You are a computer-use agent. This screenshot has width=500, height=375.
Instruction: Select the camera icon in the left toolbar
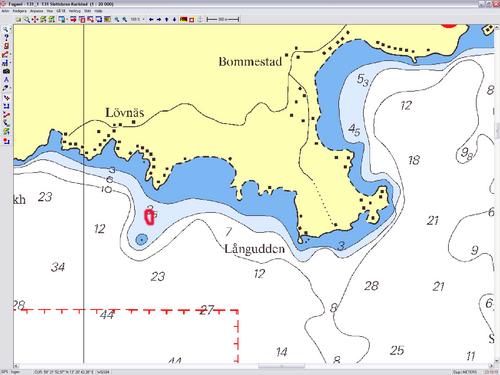pos(6,71)
